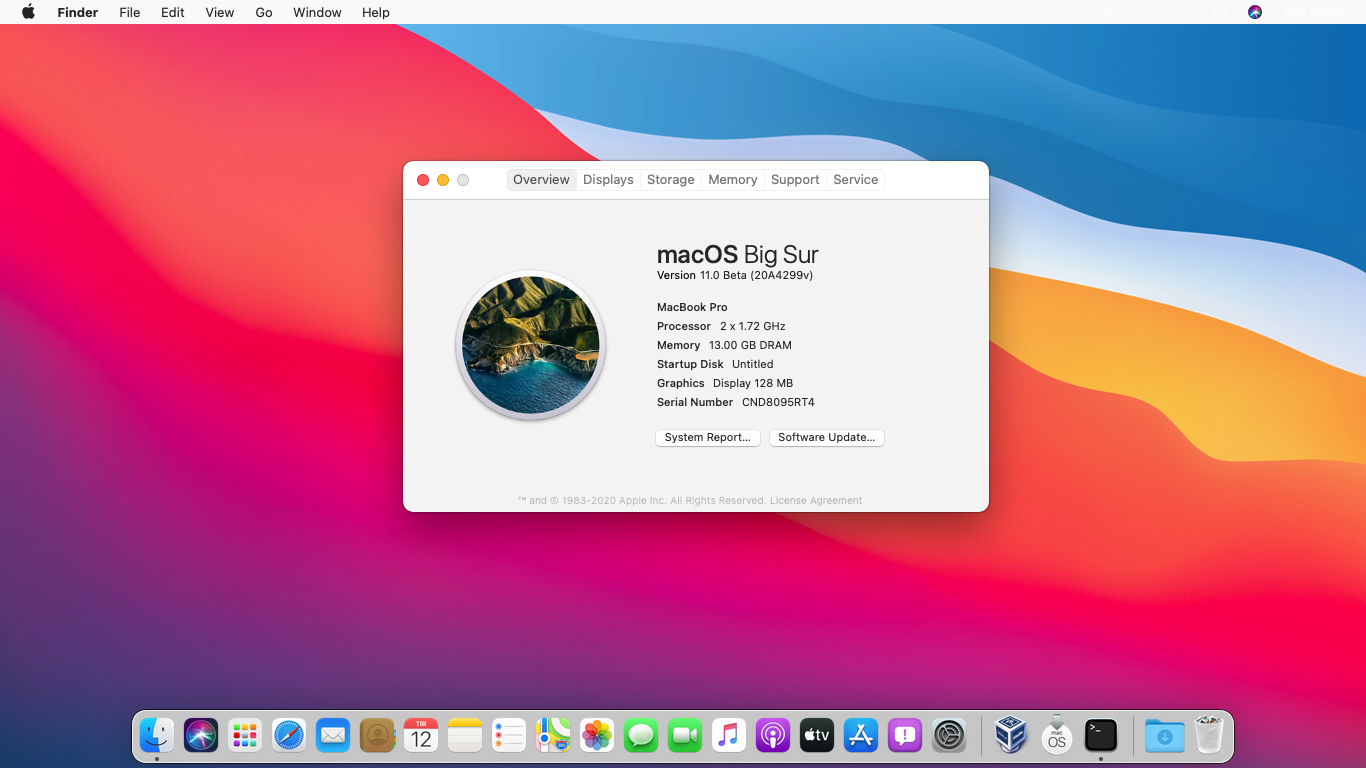Open the File menu
This screenshot has width=1366, height=768.
point(129,12)
